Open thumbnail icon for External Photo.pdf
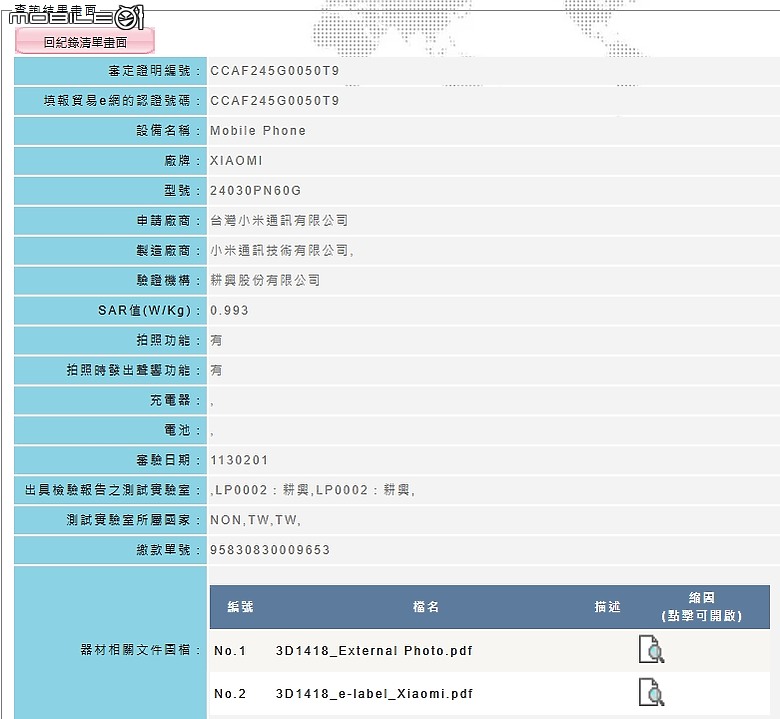This screenshot has width=780, height=719. tap(651, 649)
